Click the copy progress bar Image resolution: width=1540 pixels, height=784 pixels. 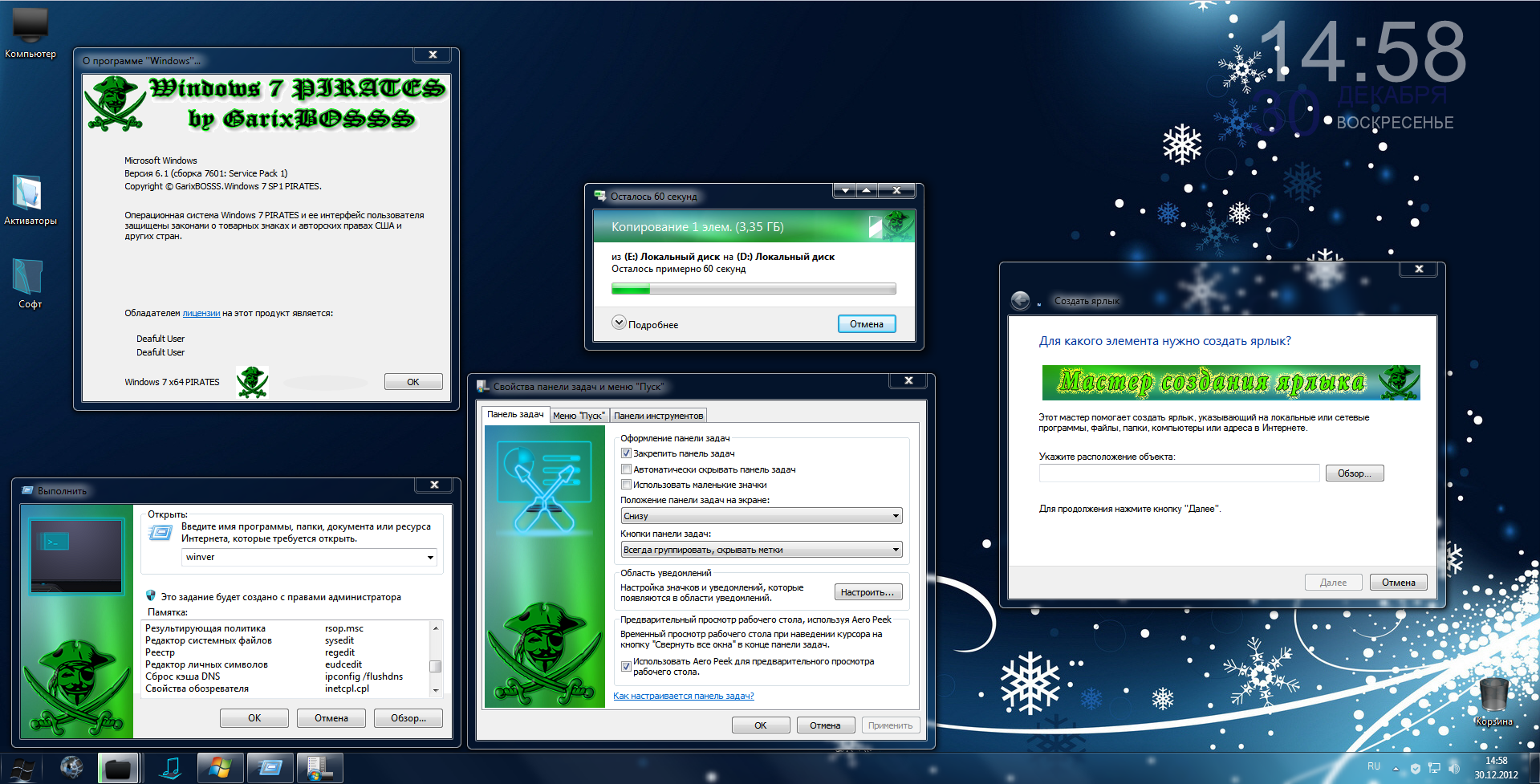tap(754, 289)
